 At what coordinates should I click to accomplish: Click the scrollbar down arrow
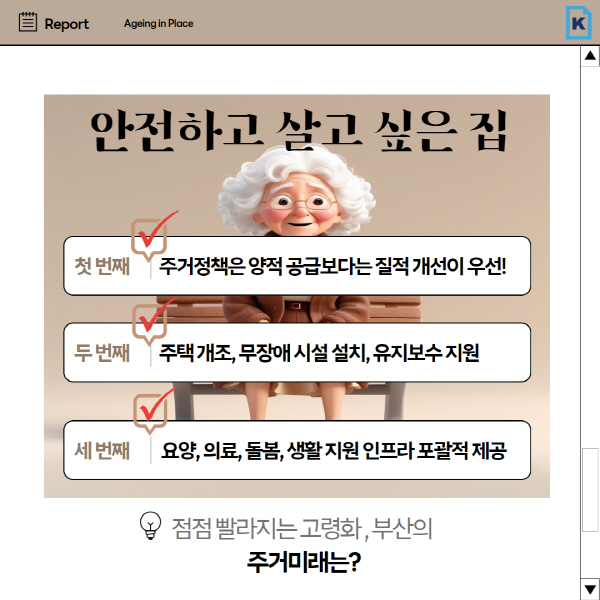[590, 589]
